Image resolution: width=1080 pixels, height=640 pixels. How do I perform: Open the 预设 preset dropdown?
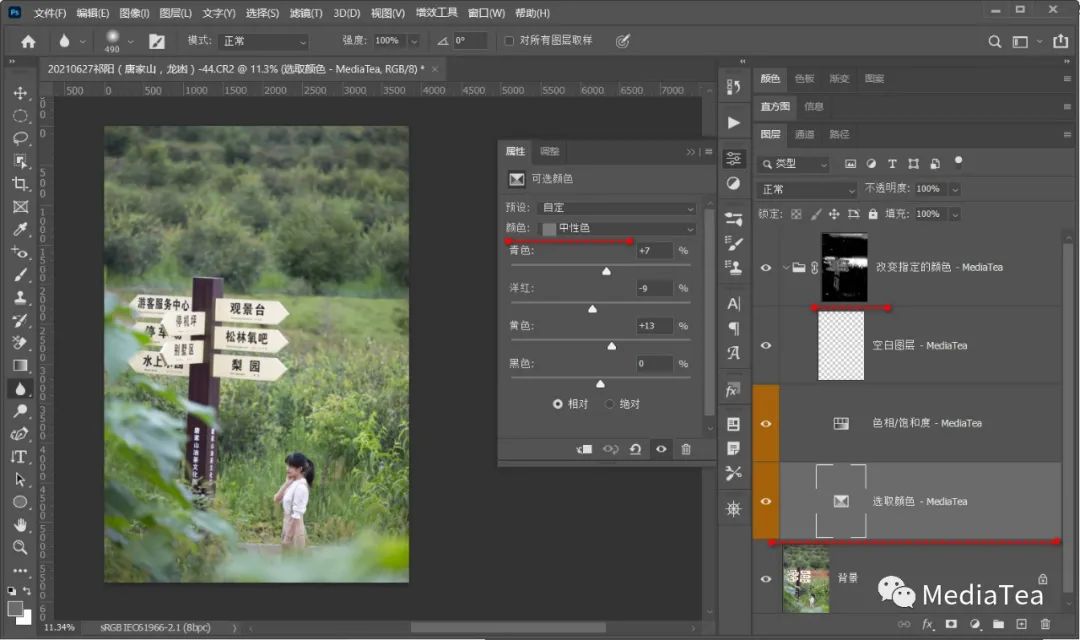(616, 208)
